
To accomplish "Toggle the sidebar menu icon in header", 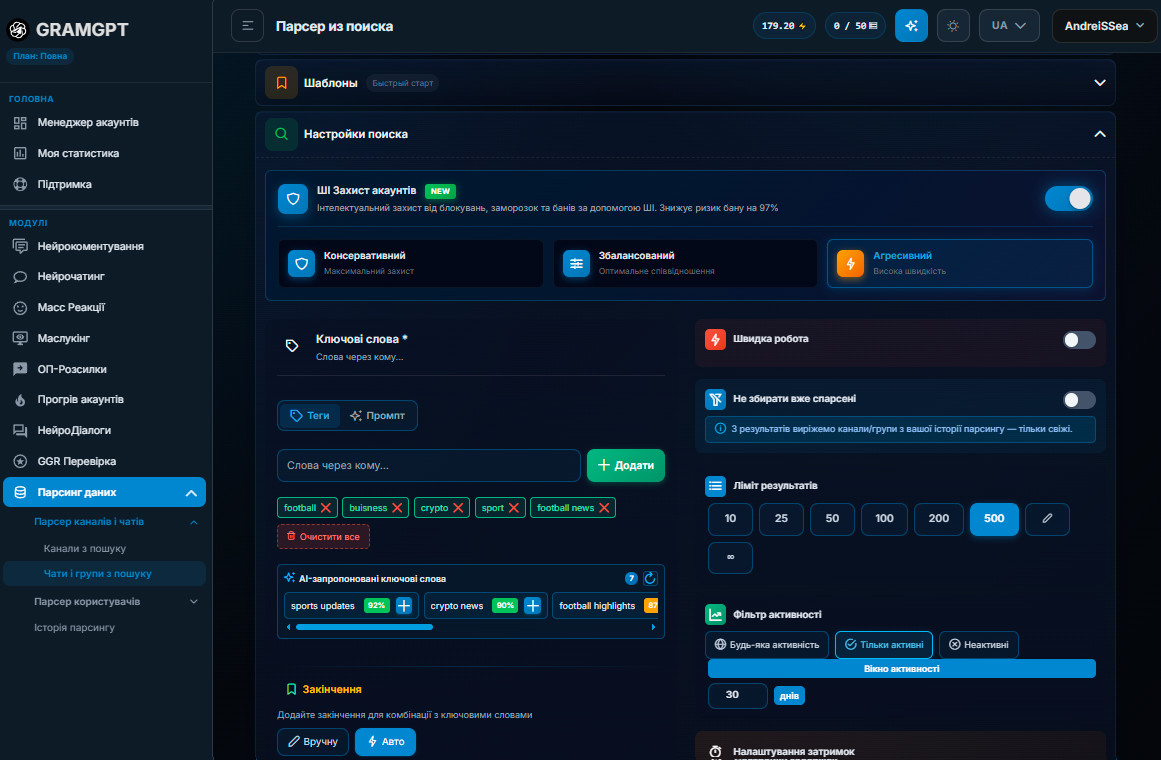I will (247, 26).
